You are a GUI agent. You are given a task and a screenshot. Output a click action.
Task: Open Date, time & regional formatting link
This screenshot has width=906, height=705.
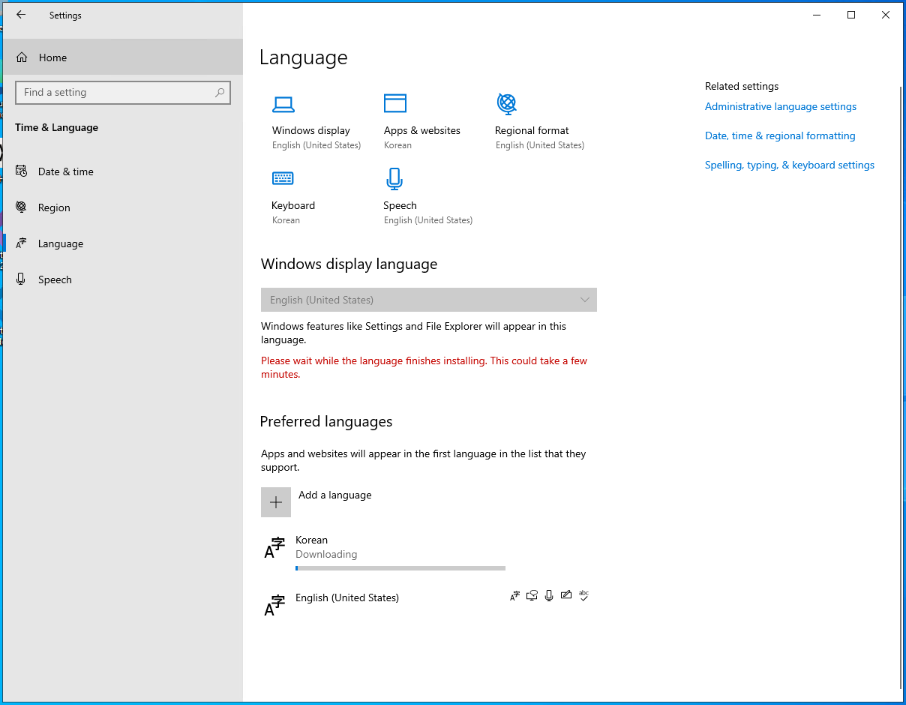780,136
